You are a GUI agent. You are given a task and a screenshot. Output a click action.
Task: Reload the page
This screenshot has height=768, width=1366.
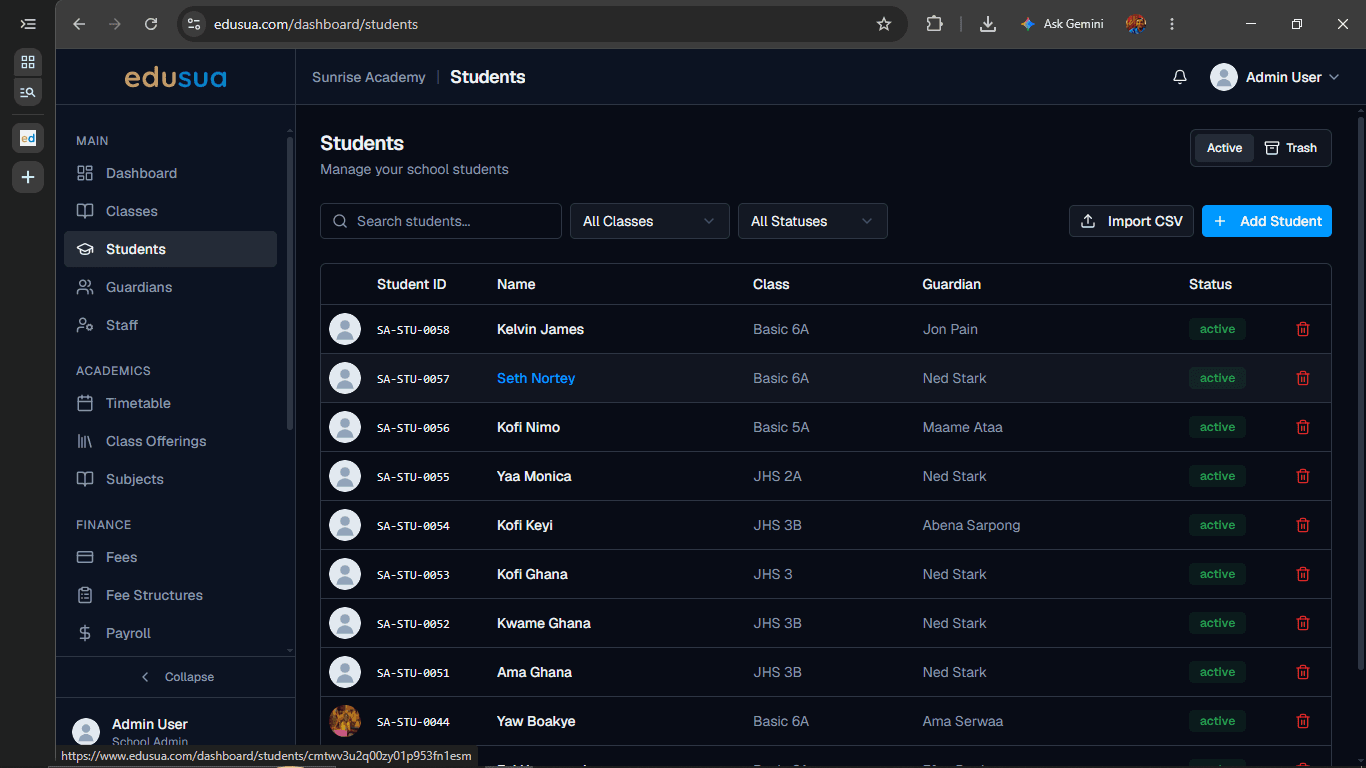pyautogui.click(x=151, y=24)
